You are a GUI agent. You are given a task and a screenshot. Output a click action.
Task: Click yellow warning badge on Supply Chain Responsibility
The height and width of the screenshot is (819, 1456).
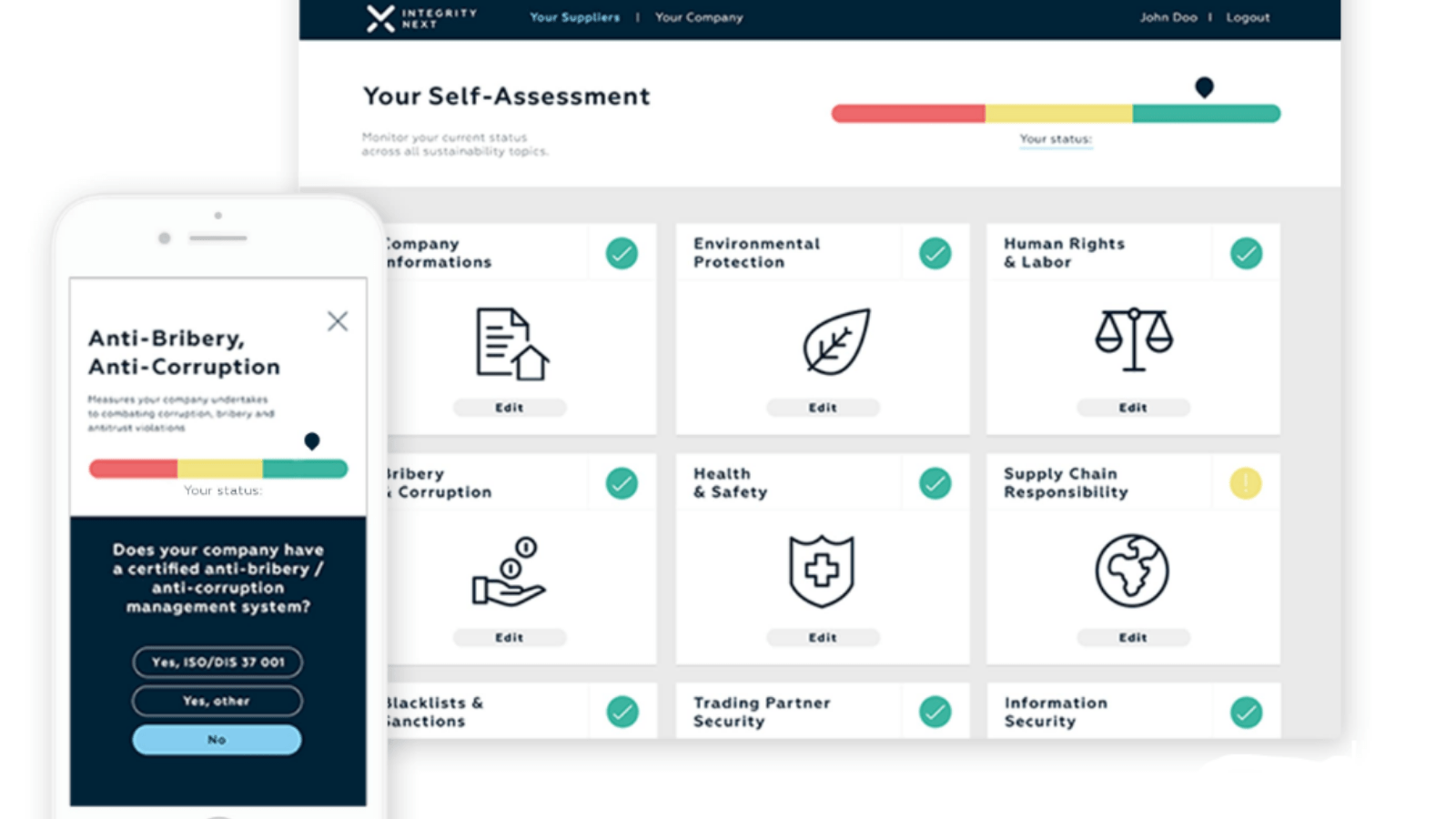click(x=1246, y=483)
